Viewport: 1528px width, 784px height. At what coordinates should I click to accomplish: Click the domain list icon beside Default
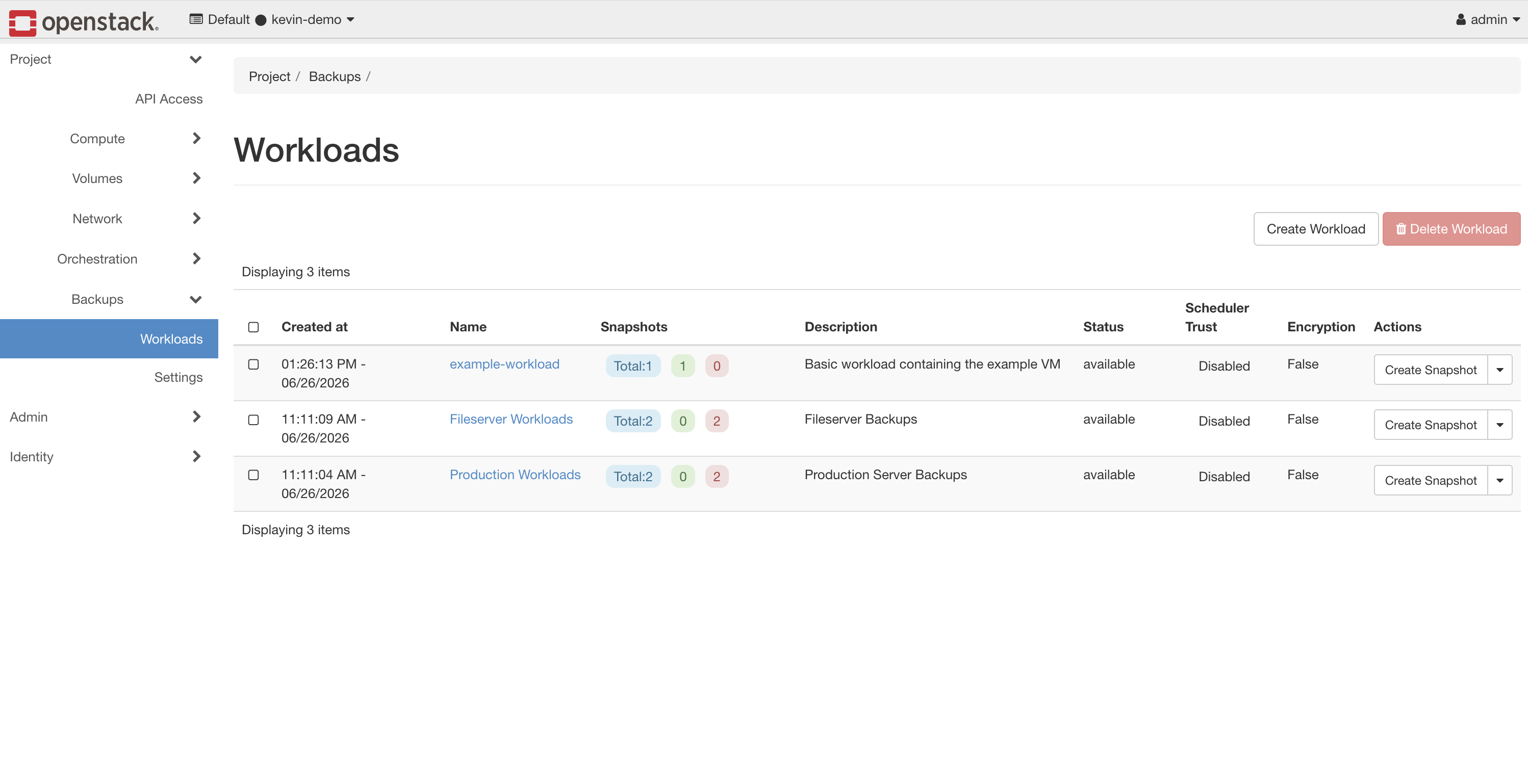pos(196,19)
